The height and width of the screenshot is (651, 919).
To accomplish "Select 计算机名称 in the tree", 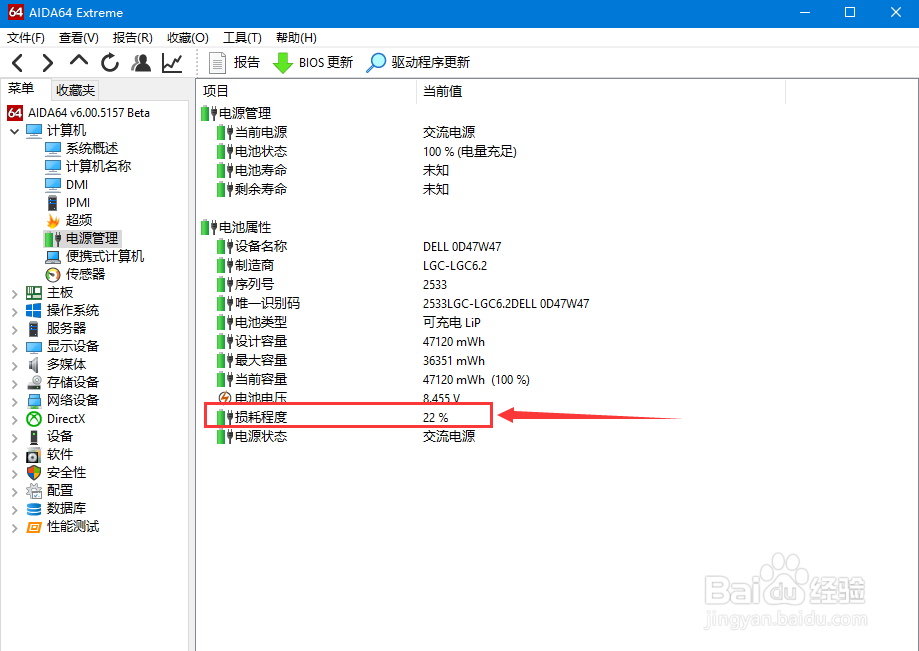I will click(x=88, y=166).
